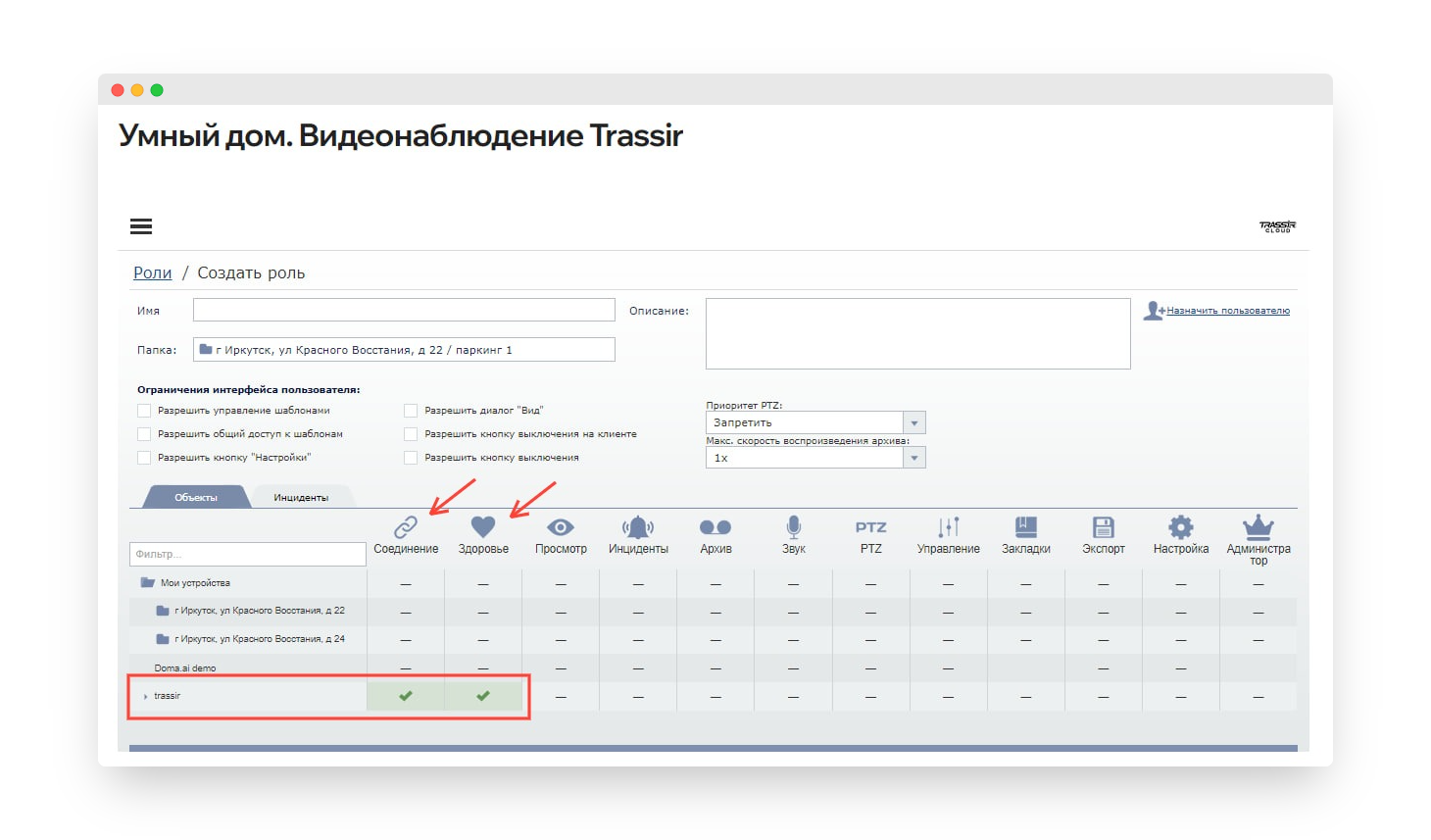Select folder г Иркутск, ул Красного Восстания, д 22
This screenshot has width=1431, height=840.
tap(260, 611)
